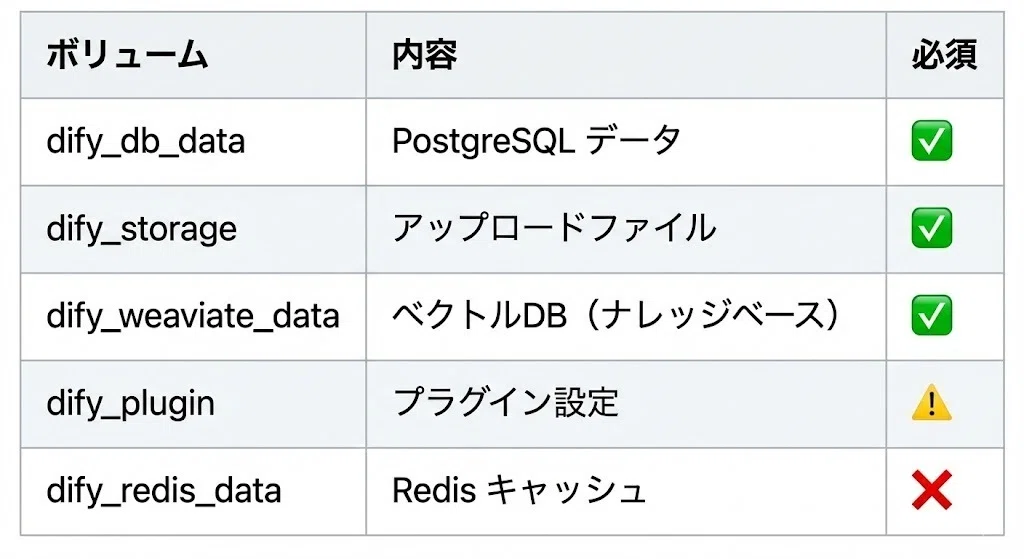Screen dimensions: 1024x559
Task: Click the green checkmark for dify_storage
Action: coord(931,228)
